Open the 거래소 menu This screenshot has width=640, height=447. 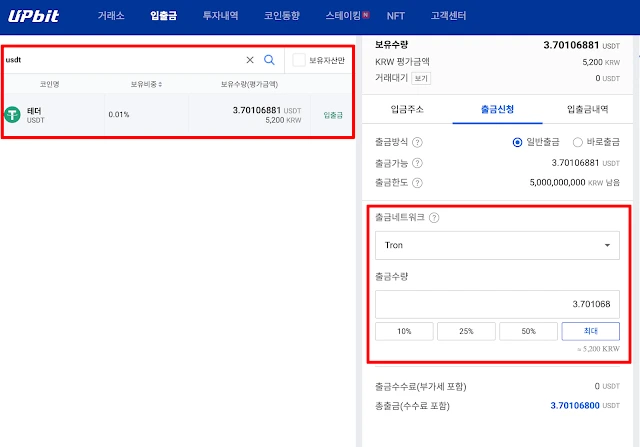point(111,16)
